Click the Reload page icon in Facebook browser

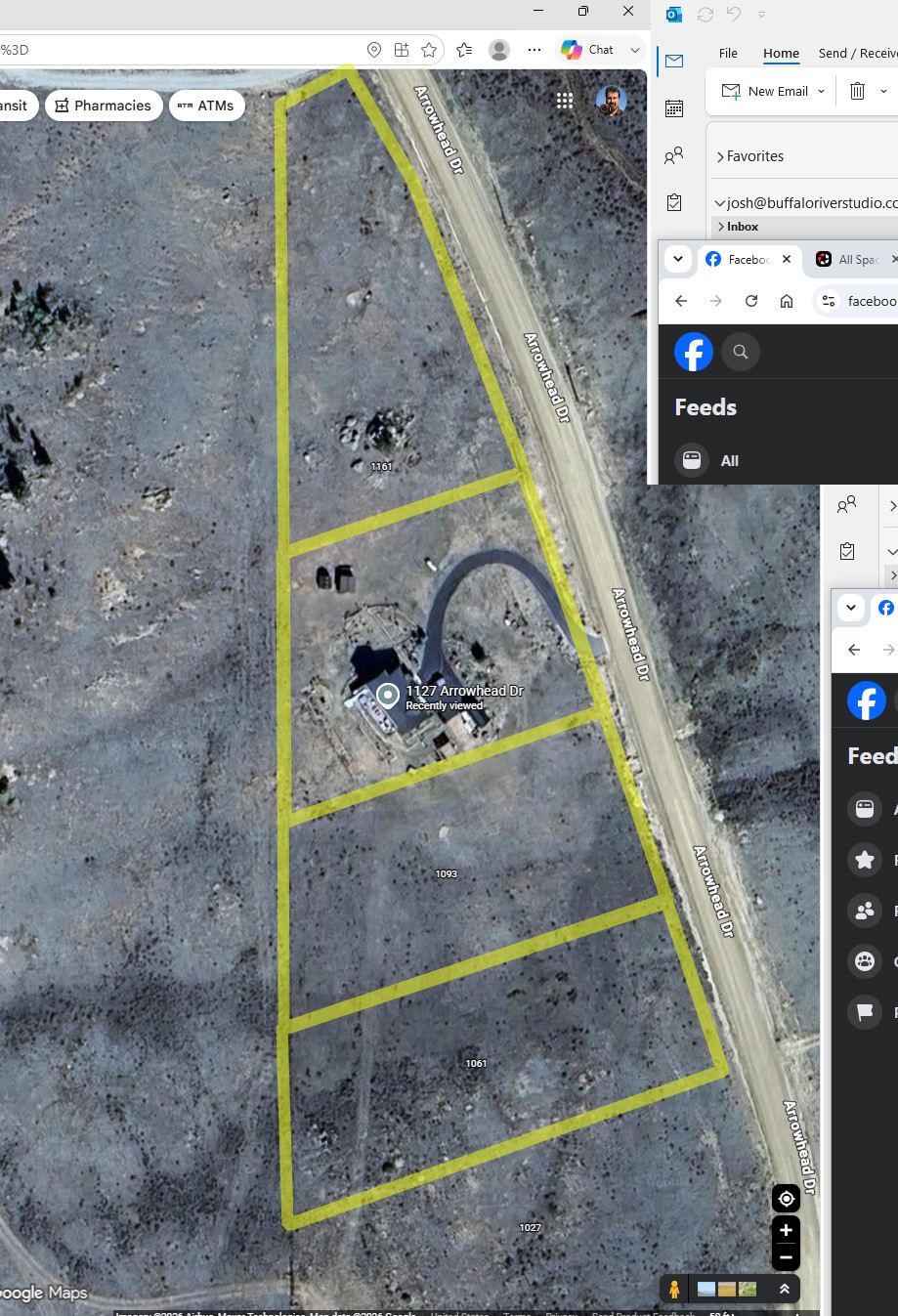751,301
